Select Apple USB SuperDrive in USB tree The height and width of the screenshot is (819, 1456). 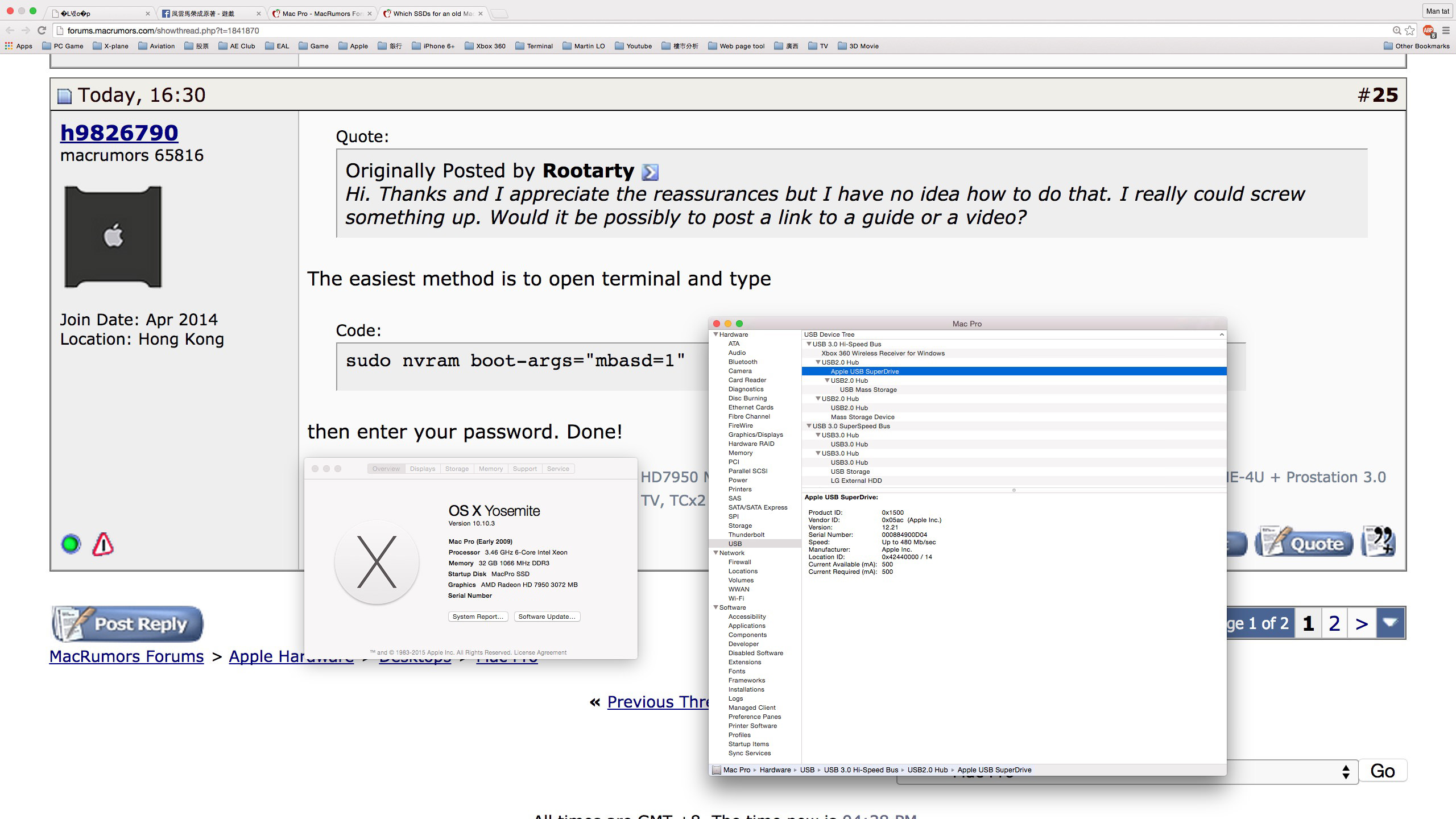coord(1014,371)
